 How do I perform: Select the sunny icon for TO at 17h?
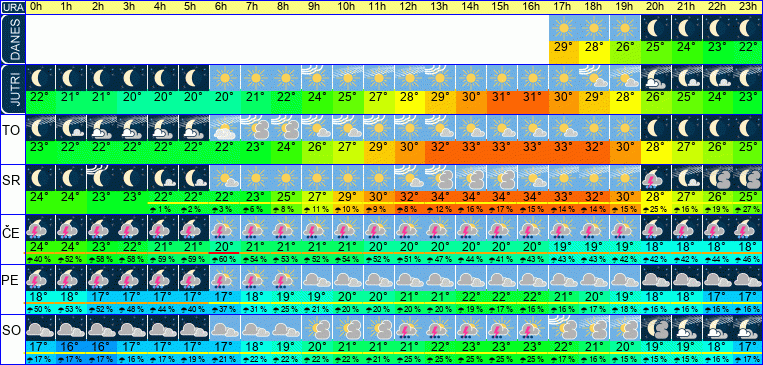(x=564, y=128)
